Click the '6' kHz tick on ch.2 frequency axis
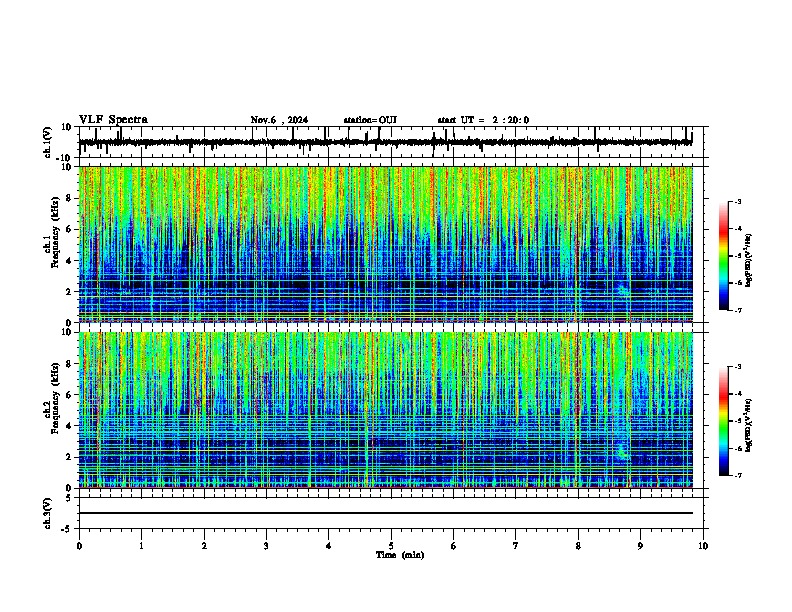 (x=69, y=394)
